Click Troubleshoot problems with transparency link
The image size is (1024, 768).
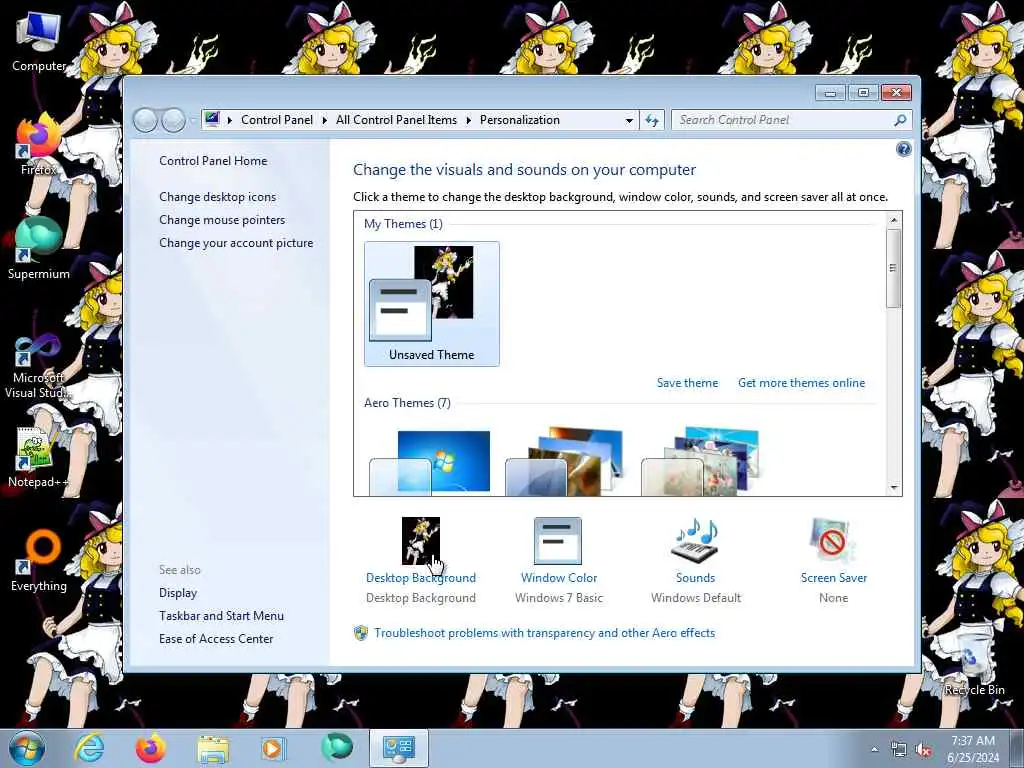tap(545, 633)
